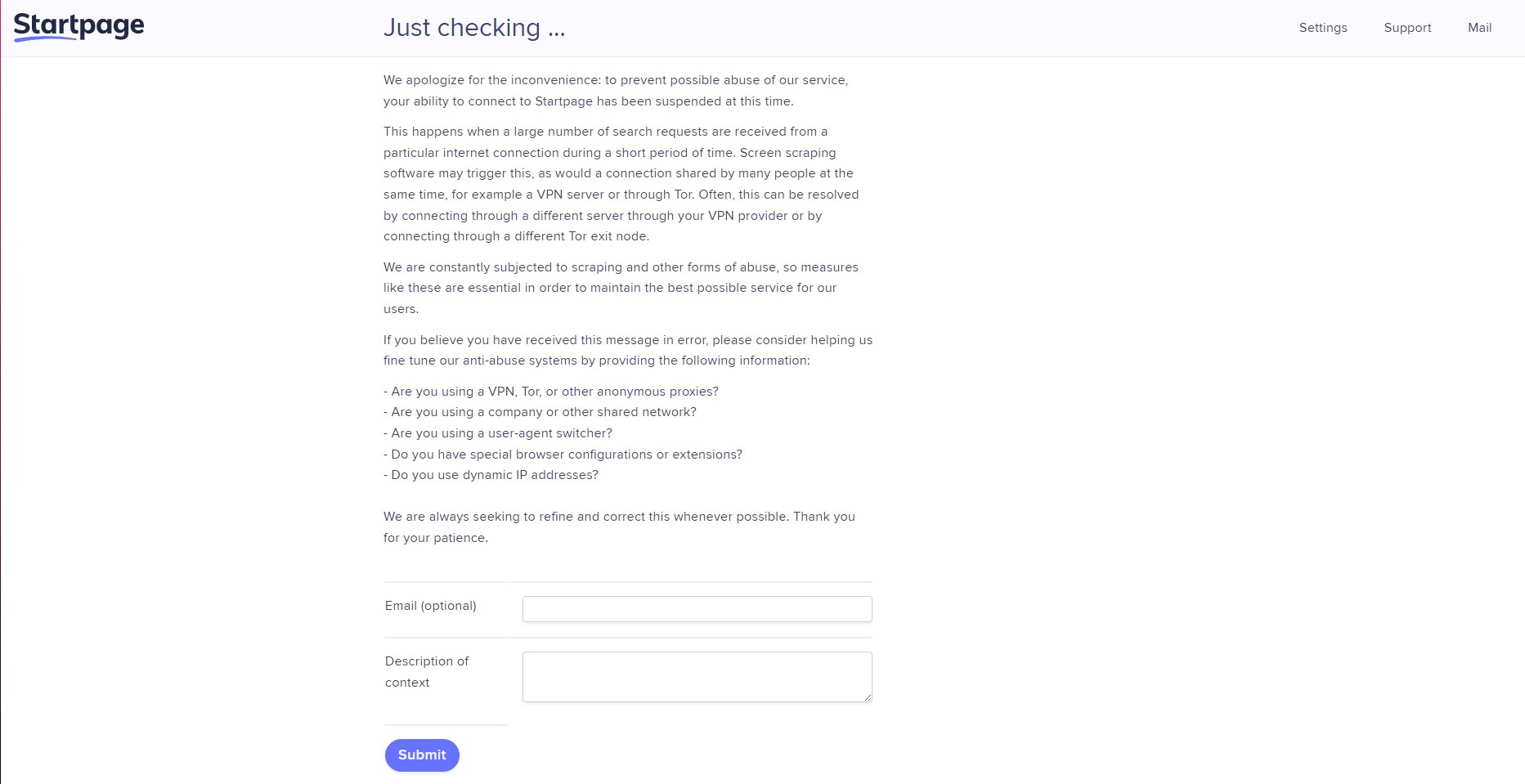
Task: Go to Mail in header
Action: pos(1479,28)
